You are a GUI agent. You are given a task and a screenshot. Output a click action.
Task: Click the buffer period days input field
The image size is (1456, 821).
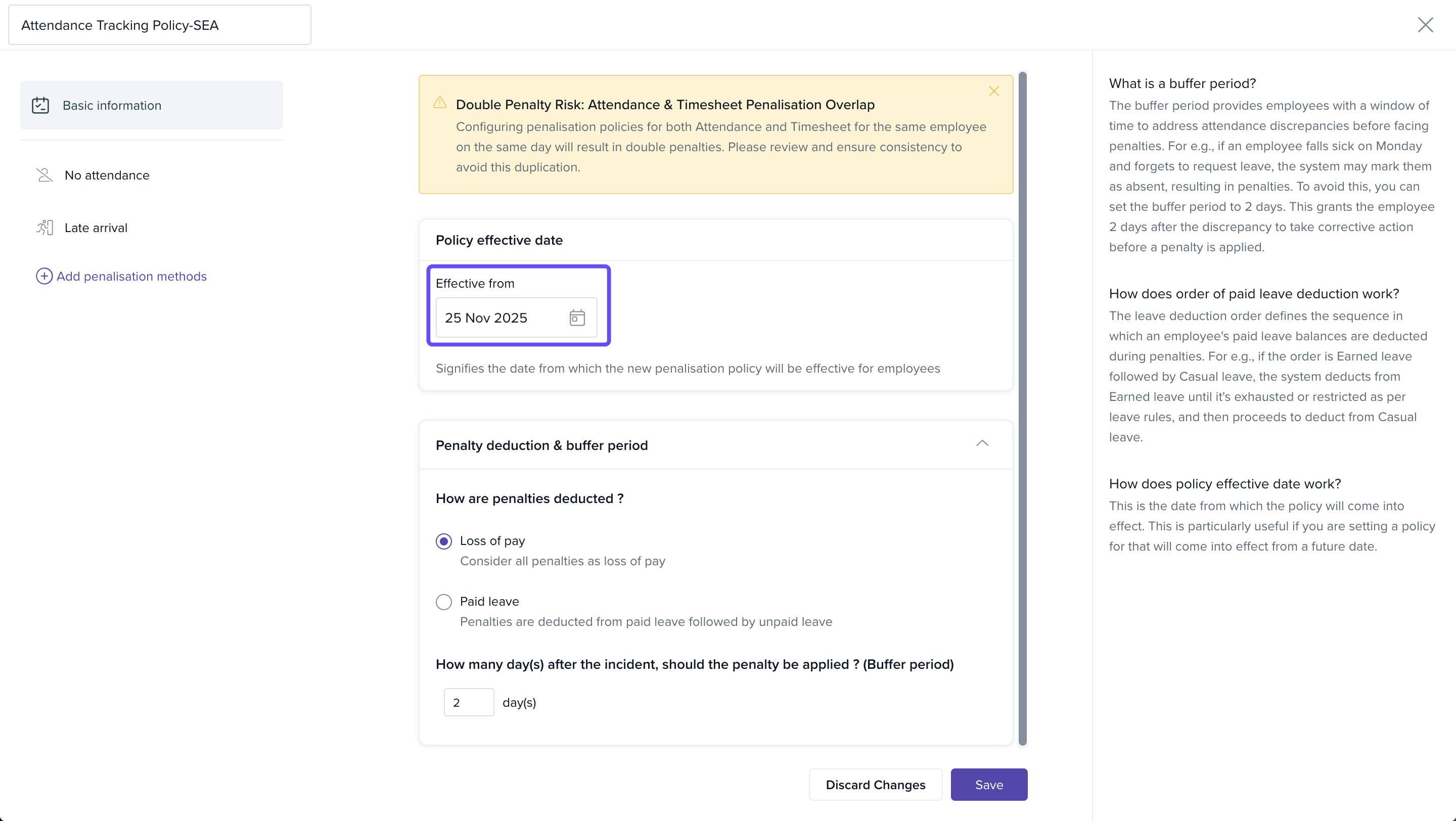[469, 702]
